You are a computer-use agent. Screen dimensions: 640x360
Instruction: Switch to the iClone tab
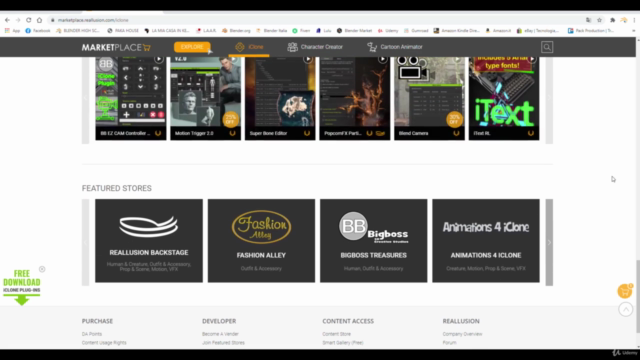pos(249,47)
